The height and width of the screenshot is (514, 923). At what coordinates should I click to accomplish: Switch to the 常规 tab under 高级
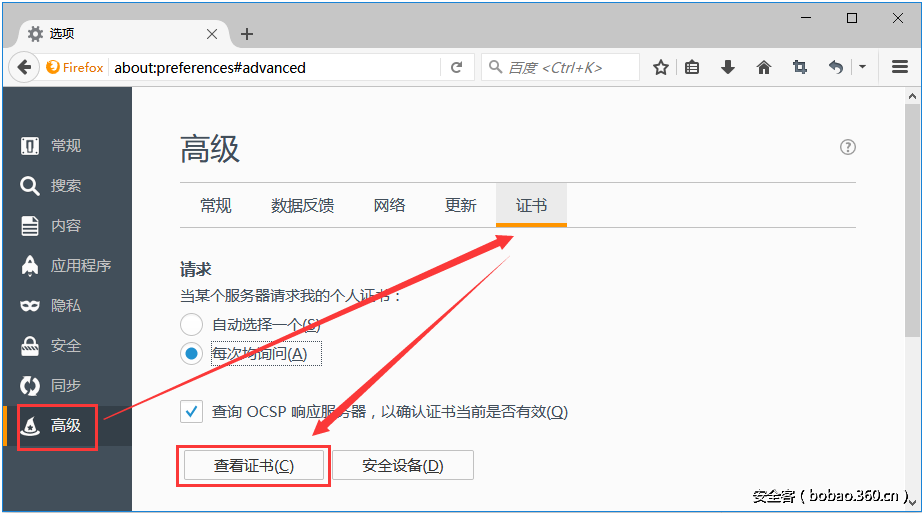coord(215,205)
